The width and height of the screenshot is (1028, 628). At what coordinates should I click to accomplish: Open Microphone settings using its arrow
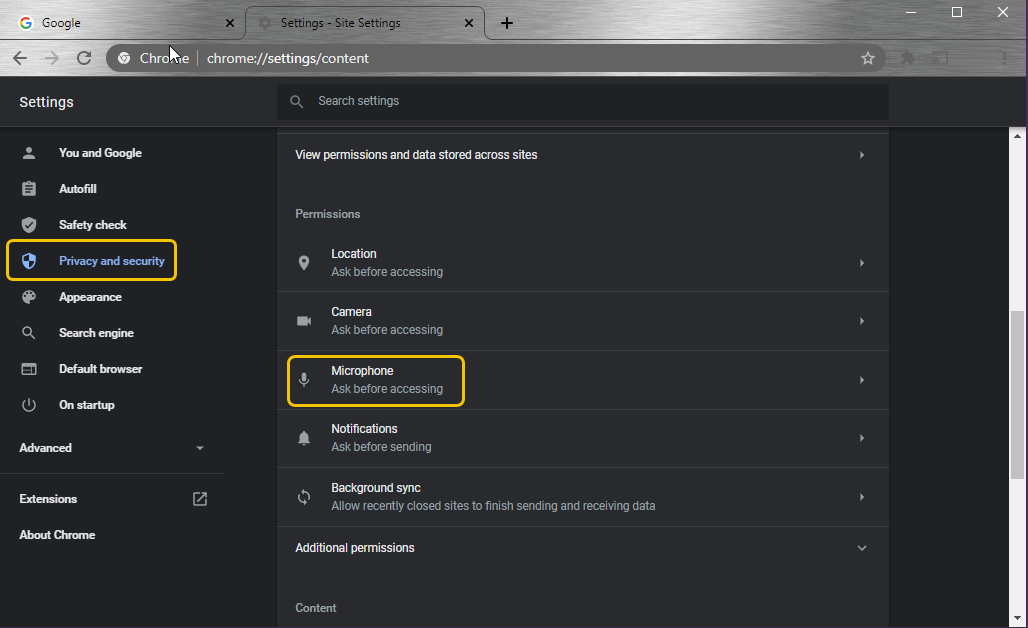click(862, 380)
